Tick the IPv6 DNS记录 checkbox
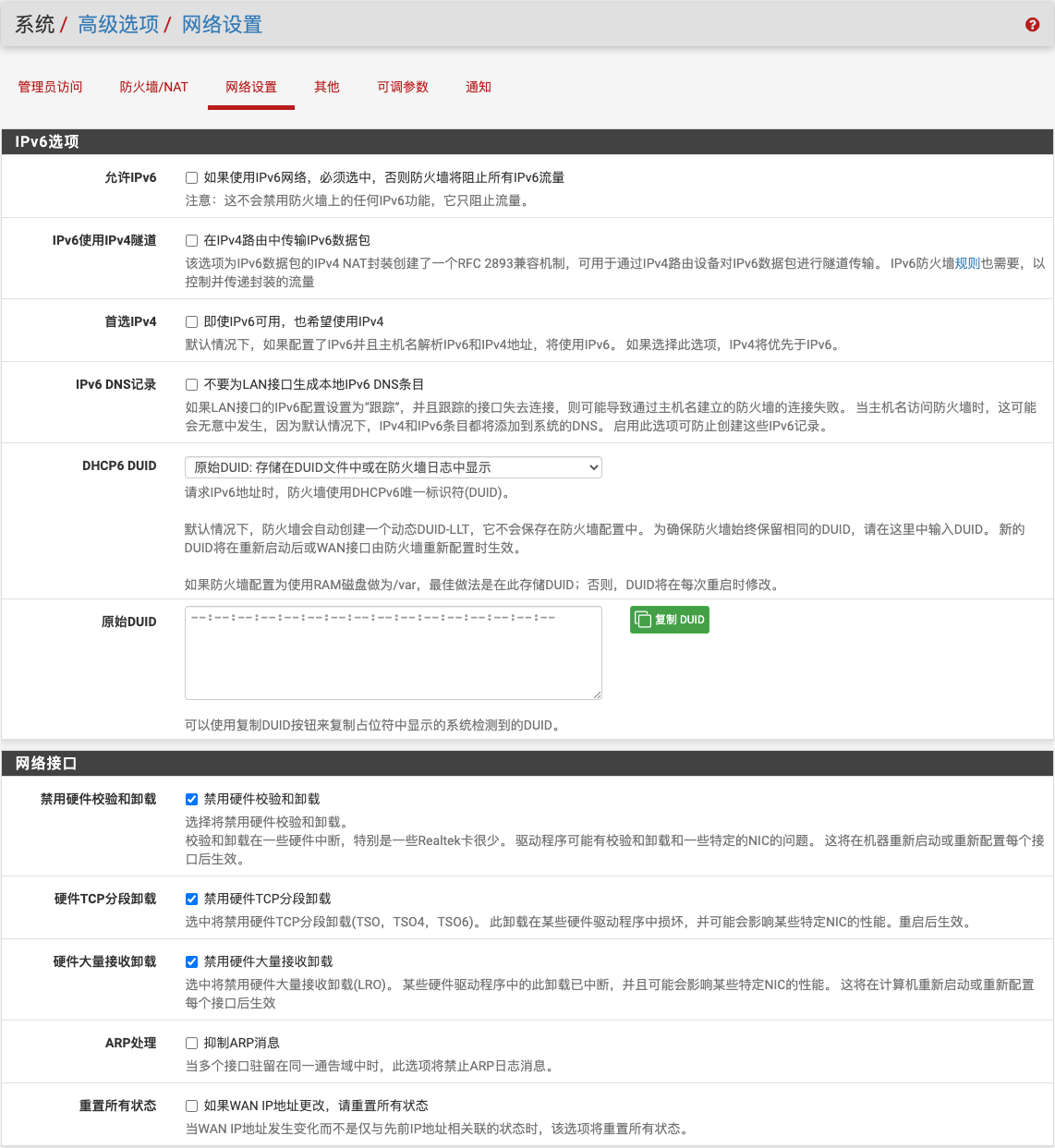Viewport: 1055px width, 1148px height. pyautogui.click(x=191, y=384)
